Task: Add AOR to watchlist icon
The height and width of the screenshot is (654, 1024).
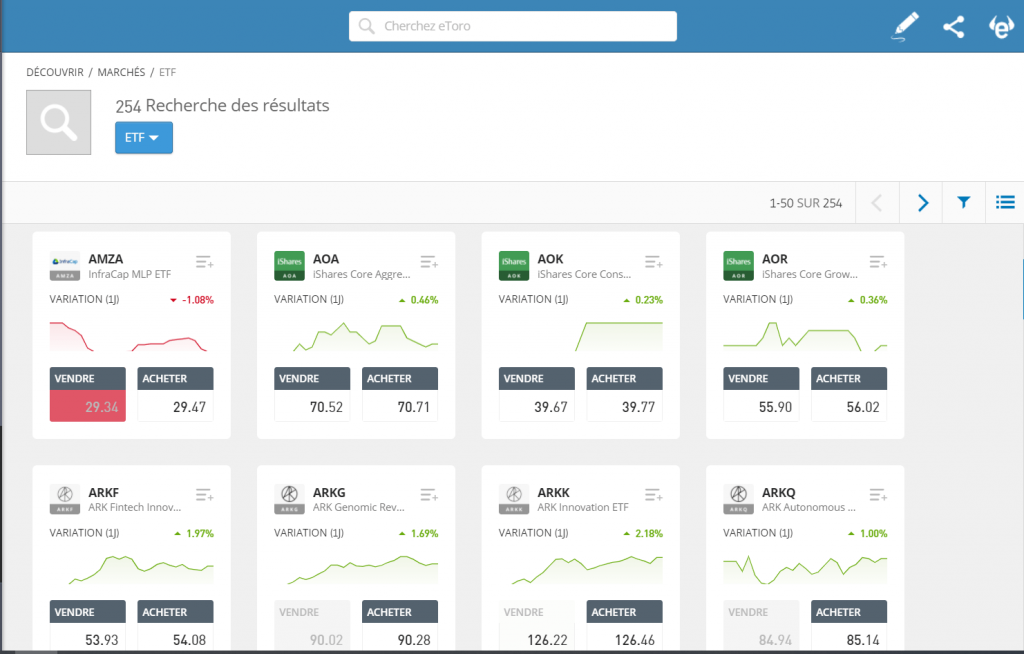Action: tap(878, 262)
